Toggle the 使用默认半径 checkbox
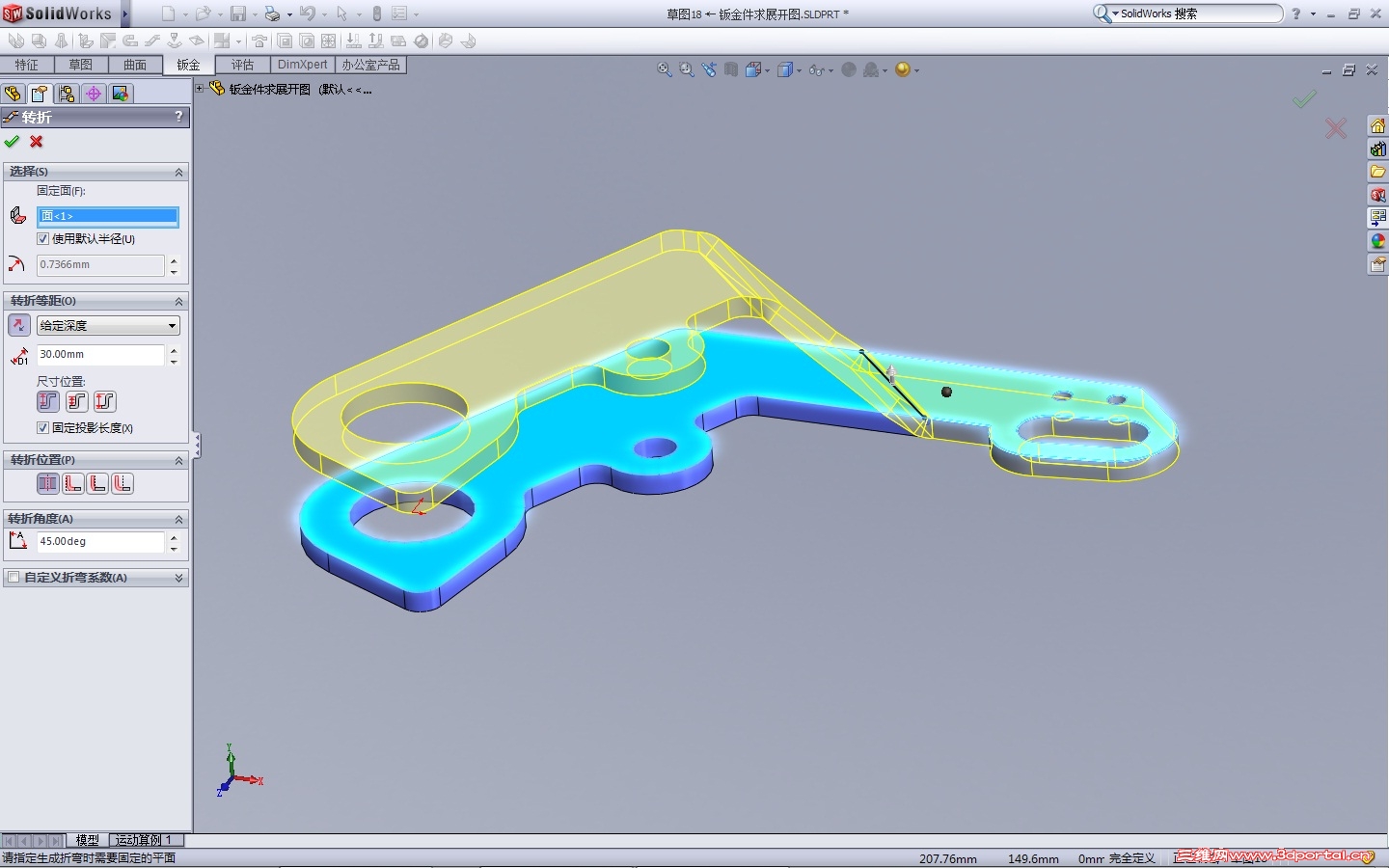The width and height of the screenshot is (1389, 868). pyautogui.click(x=42, y=238)
